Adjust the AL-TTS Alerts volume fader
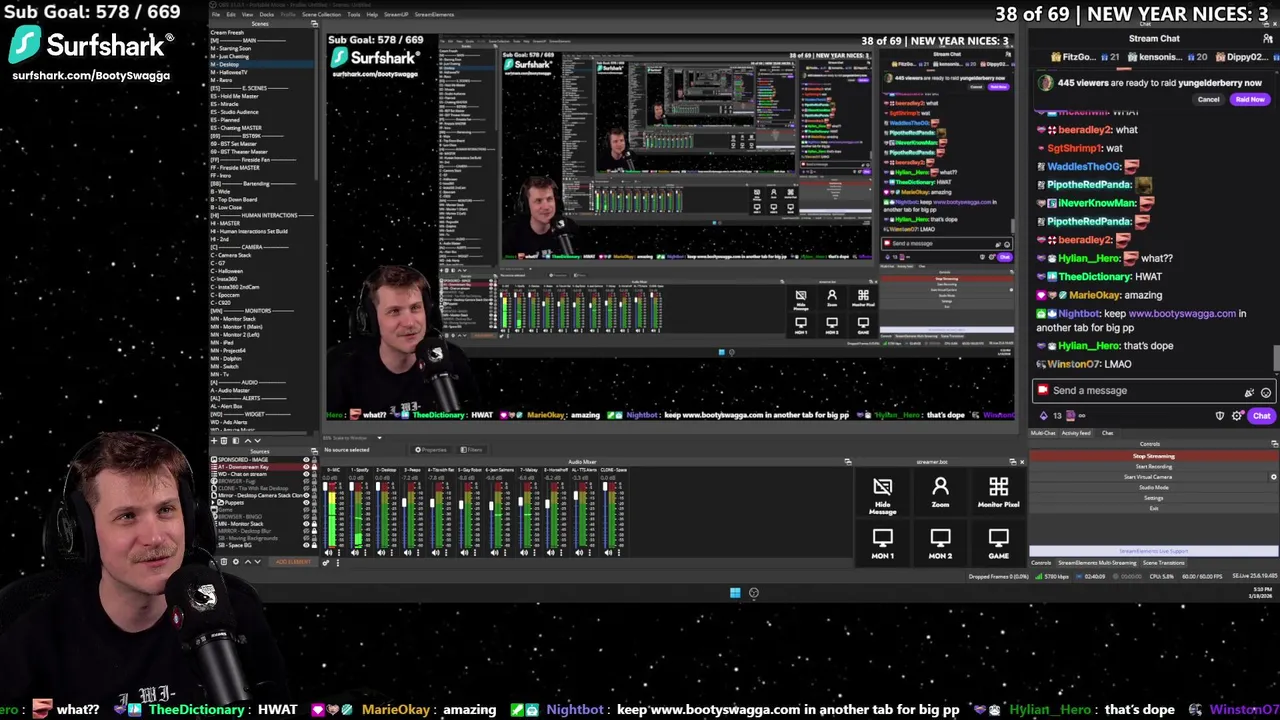The height and width of the screenshot is (720, 1280). click(x=576, y=496)
